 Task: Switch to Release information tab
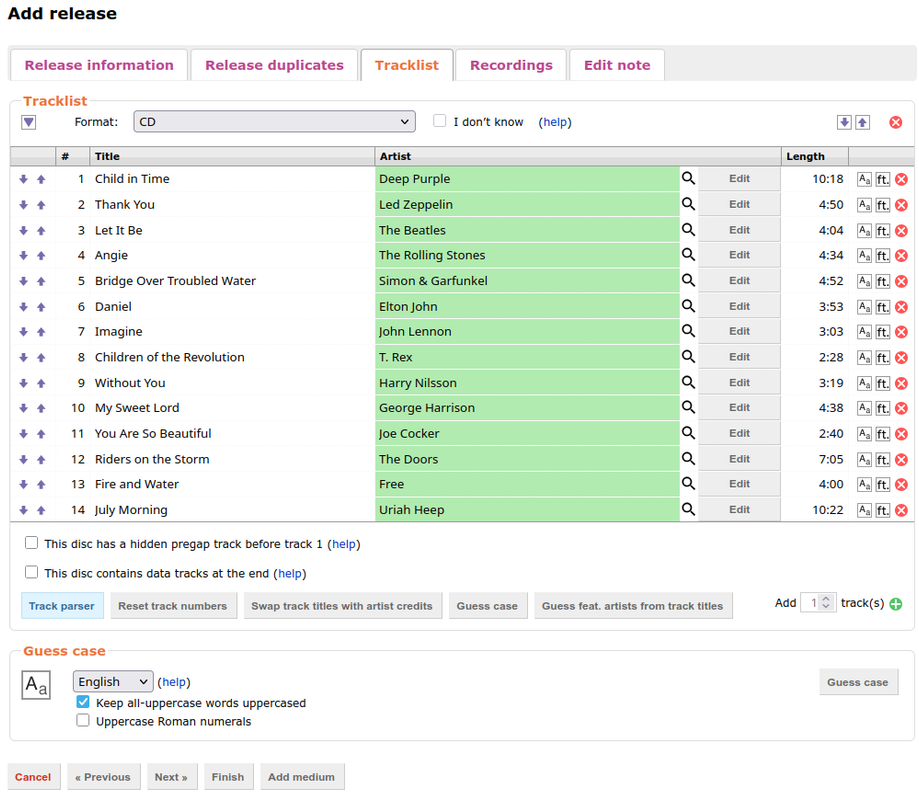(99, 65)
